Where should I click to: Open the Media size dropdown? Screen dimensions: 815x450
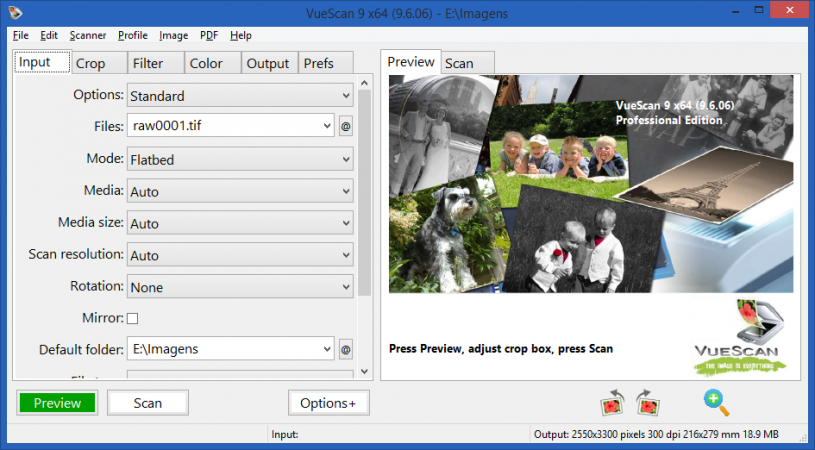coord(240,223)
